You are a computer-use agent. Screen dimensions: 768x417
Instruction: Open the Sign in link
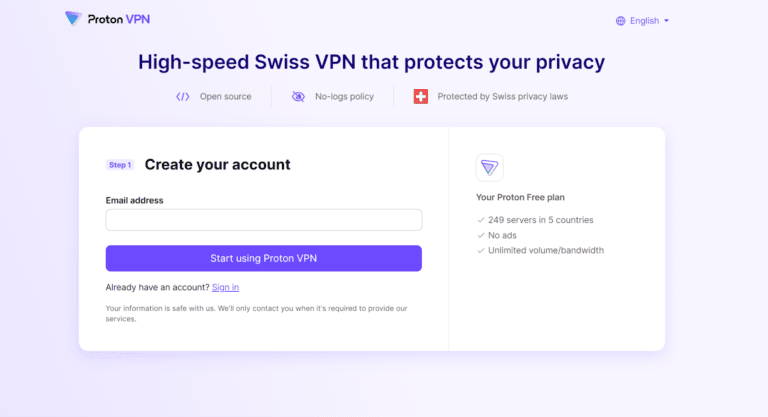225,287
